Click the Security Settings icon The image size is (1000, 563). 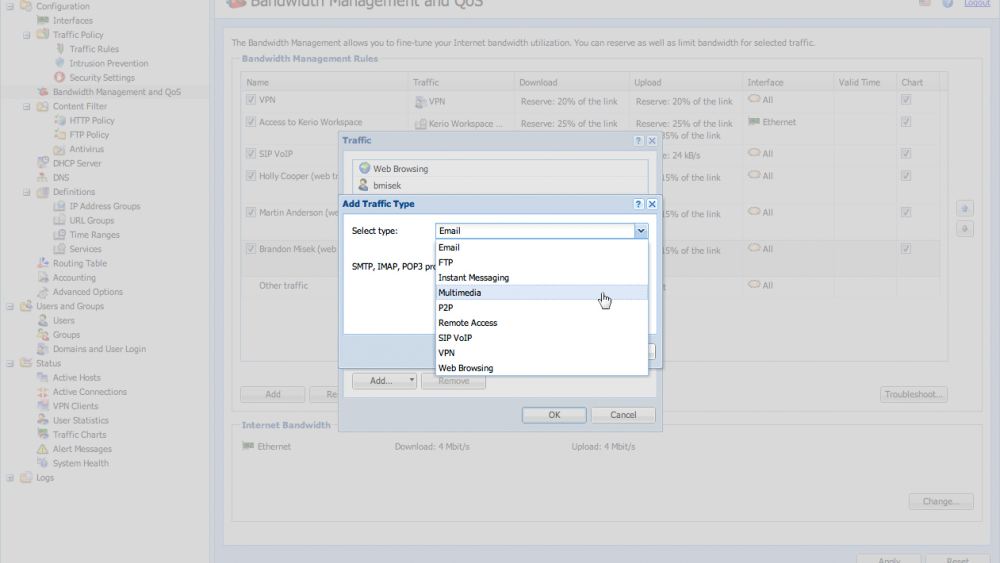pos(60,78)
